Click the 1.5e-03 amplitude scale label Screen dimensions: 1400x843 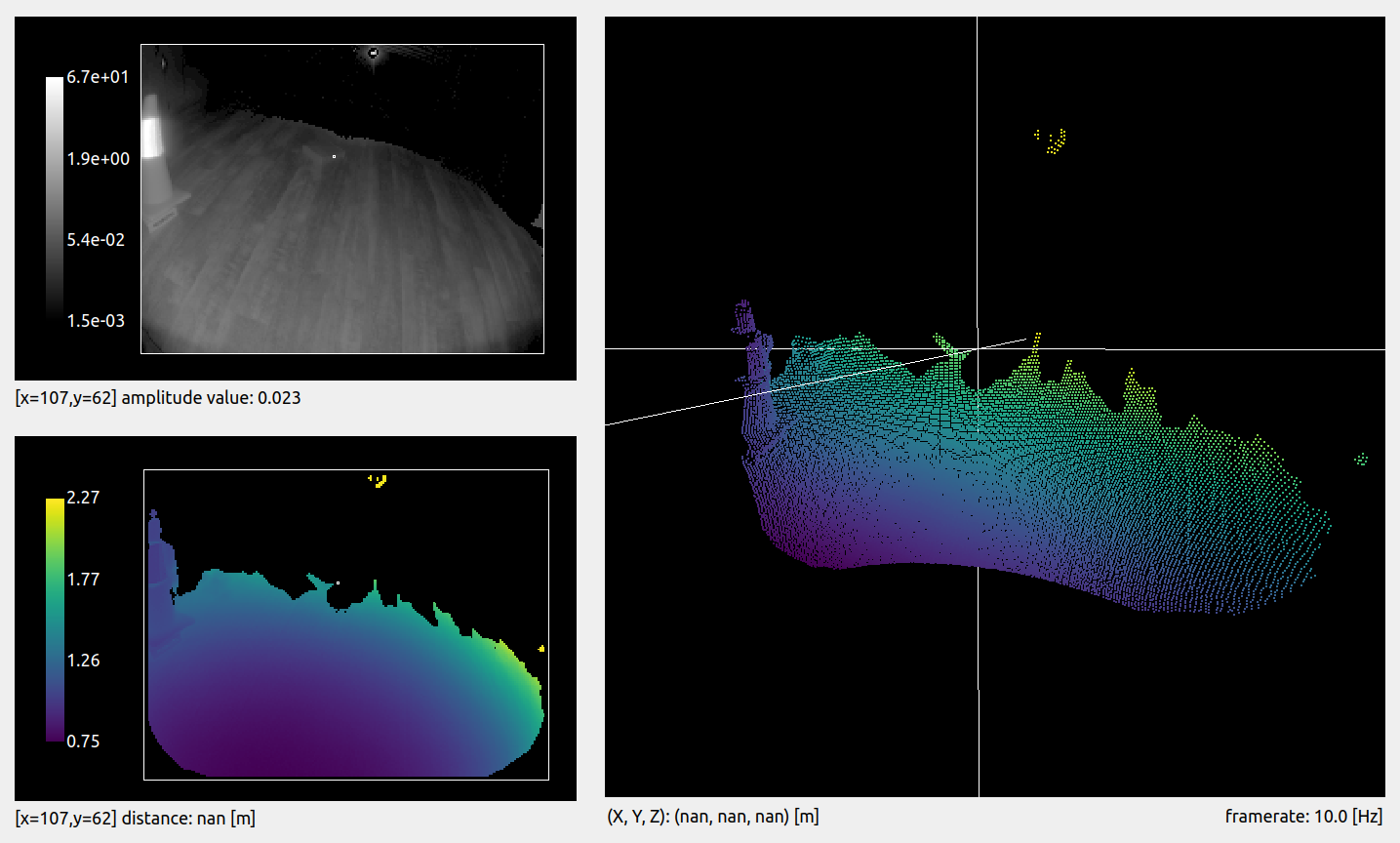(96, 321)
